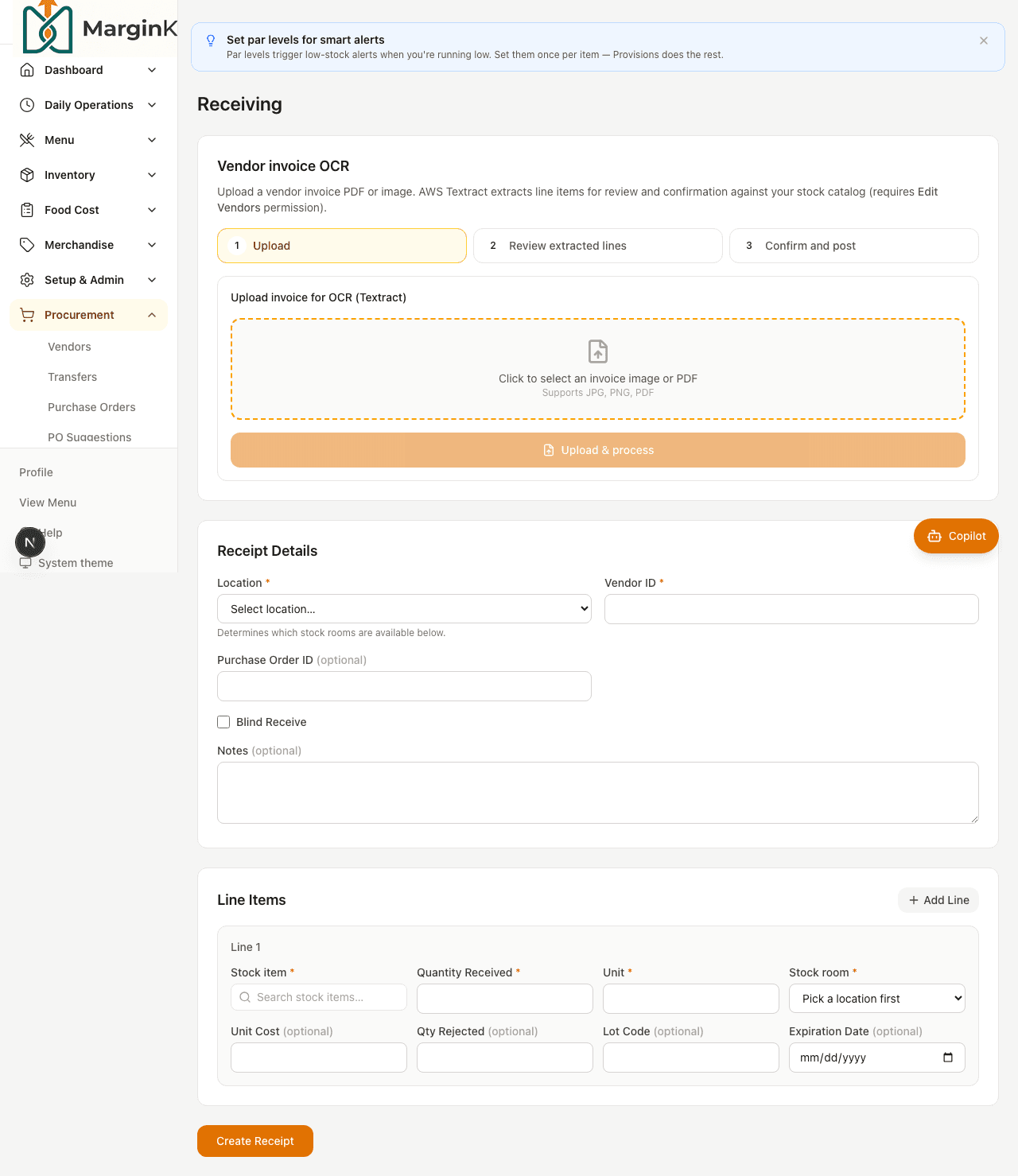The width and height of the screenshot is (1018, 1176).
Task: Click the lightbulb icon in alert banner
Action: pyautogui.click(x=211, y=41)
